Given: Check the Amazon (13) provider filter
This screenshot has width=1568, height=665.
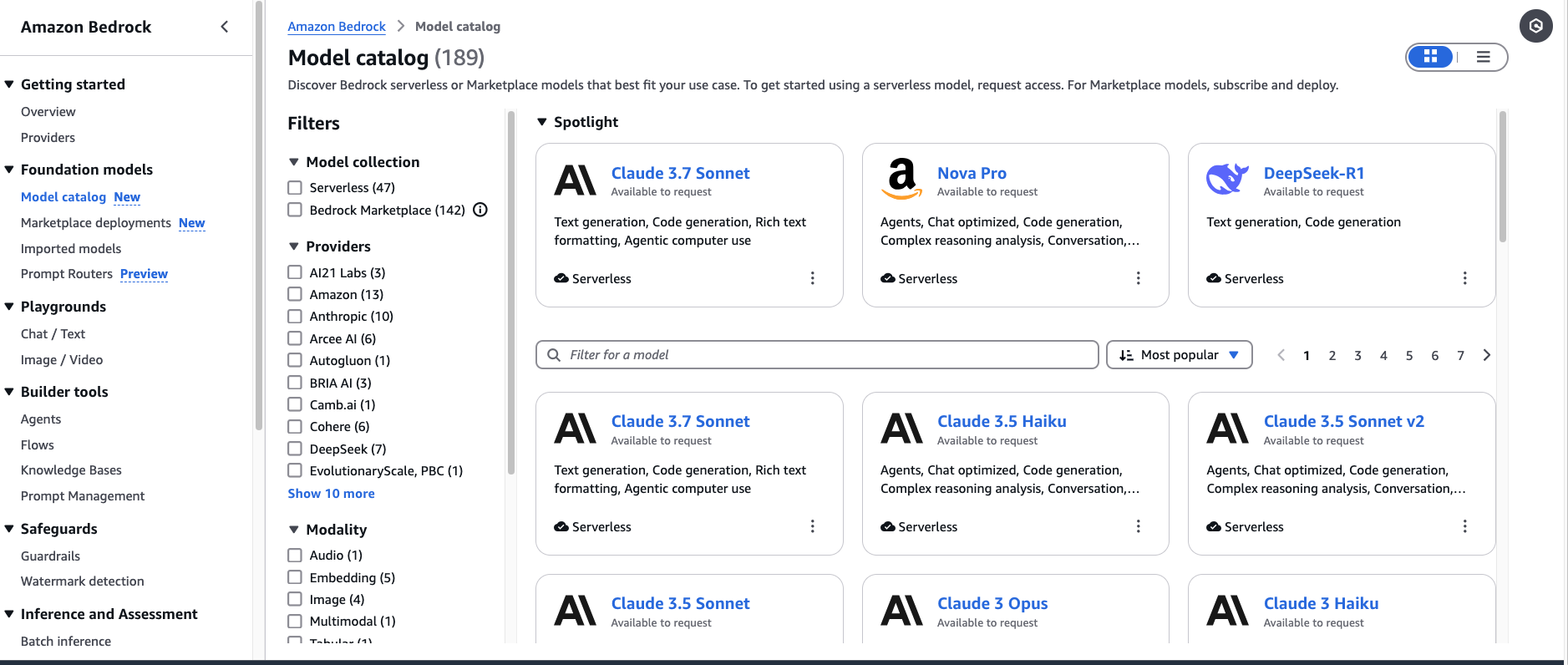Looking at the screenshot, I should pos(295,294).
